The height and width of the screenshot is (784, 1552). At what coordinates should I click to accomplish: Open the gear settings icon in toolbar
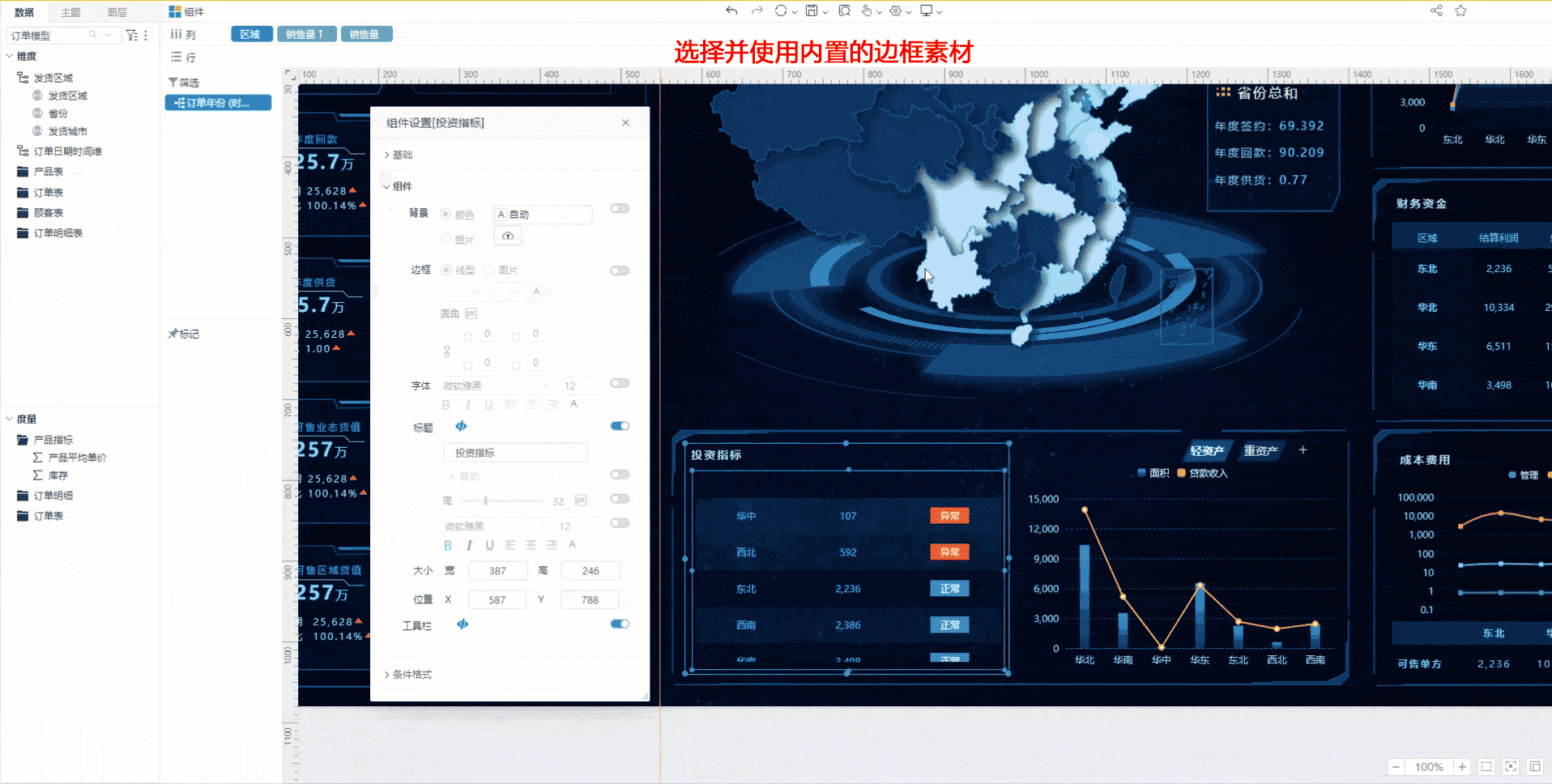[x=896, y=11]
